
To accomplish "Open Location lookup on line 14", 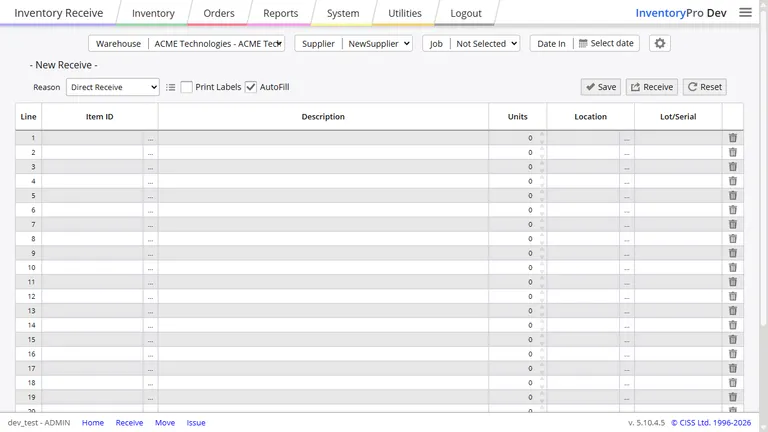I will tap(626, 326).
